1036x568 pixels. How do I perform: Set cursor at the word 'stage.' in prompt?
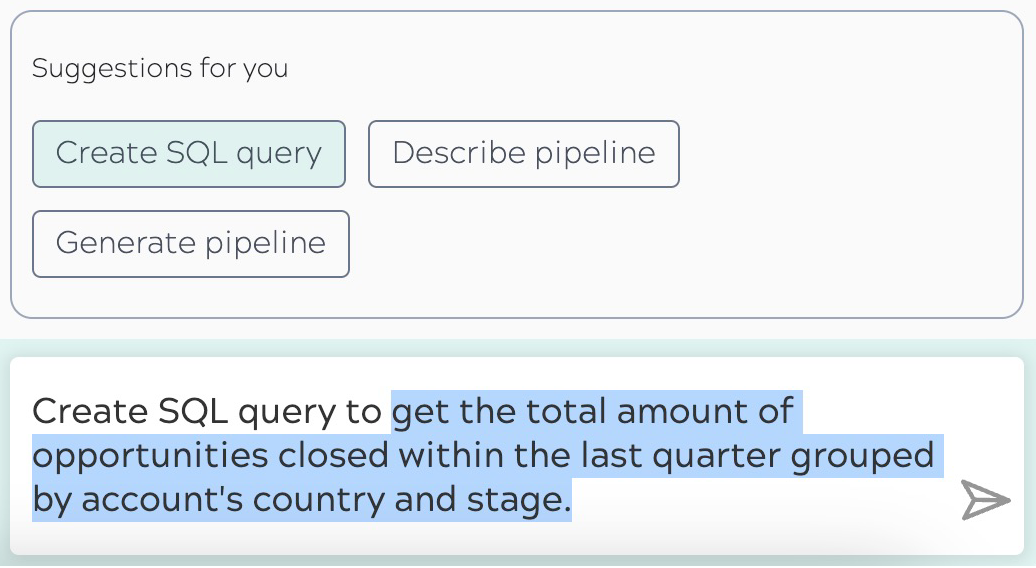point(519,500)
